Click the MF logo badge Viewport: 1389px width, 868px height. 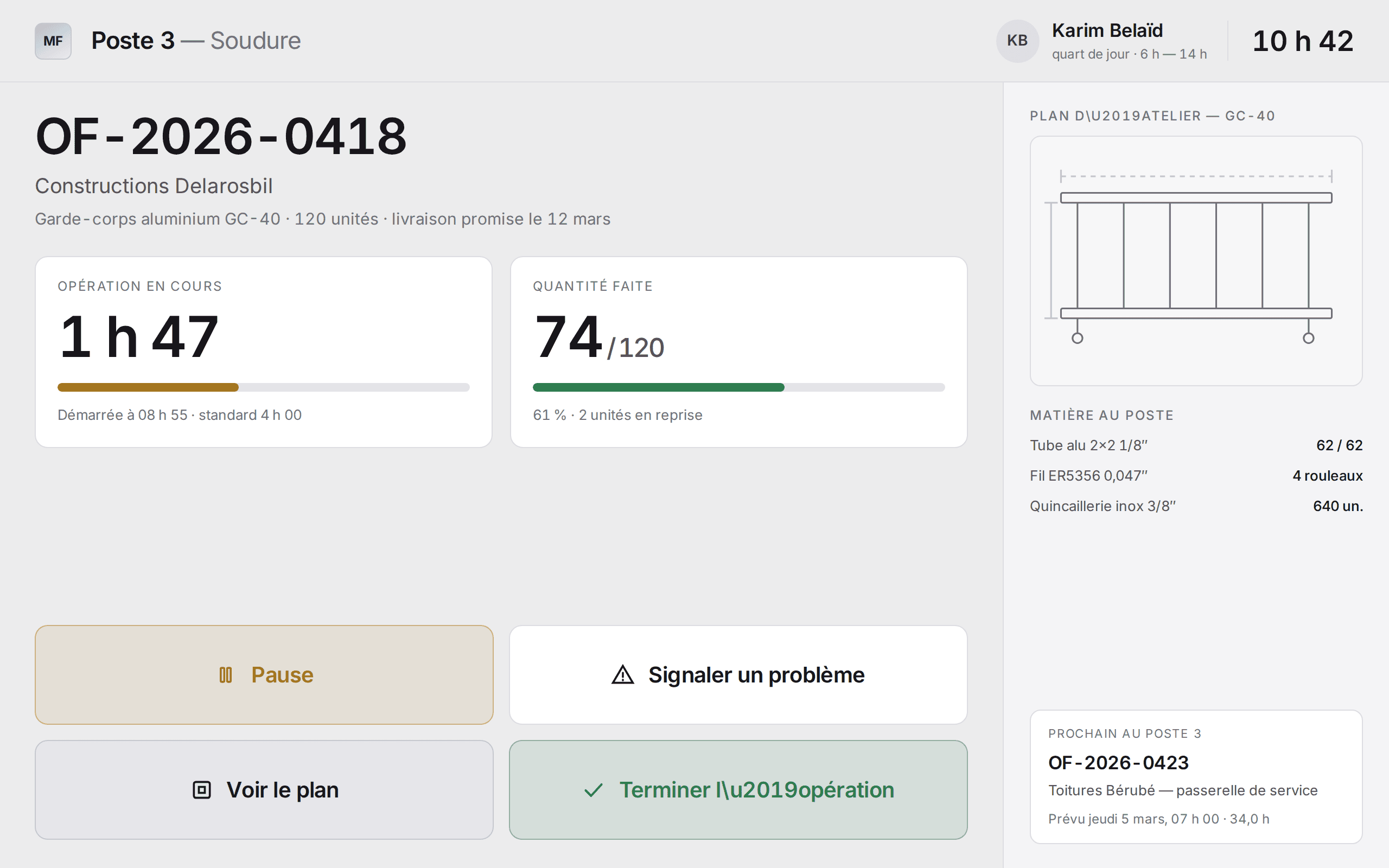(53, 41)
